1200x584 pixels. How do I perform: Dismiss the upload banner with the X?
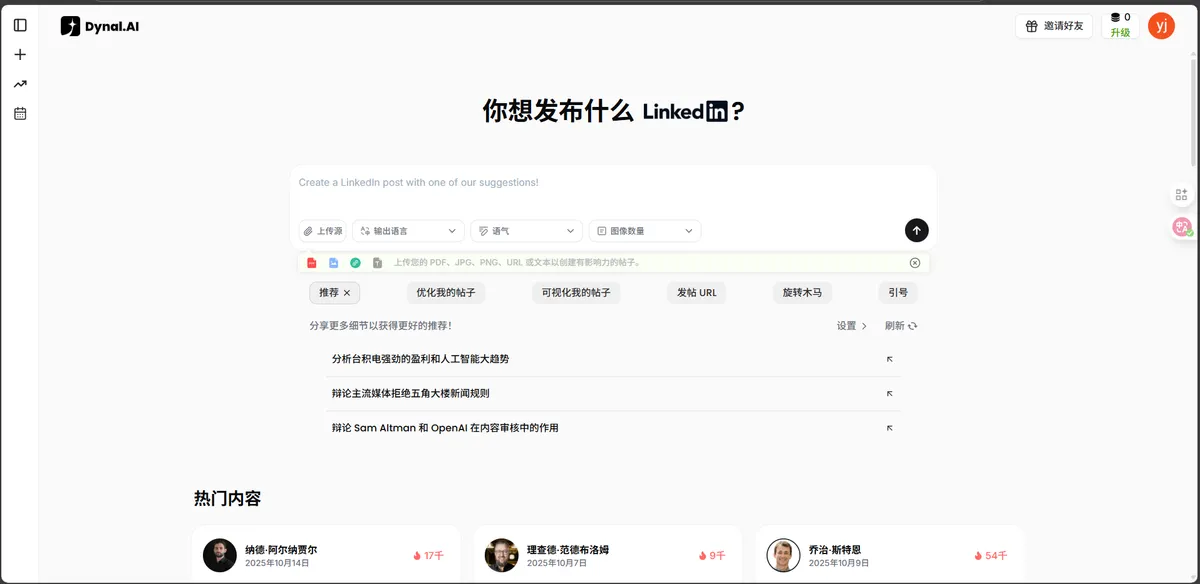(915, 262)
